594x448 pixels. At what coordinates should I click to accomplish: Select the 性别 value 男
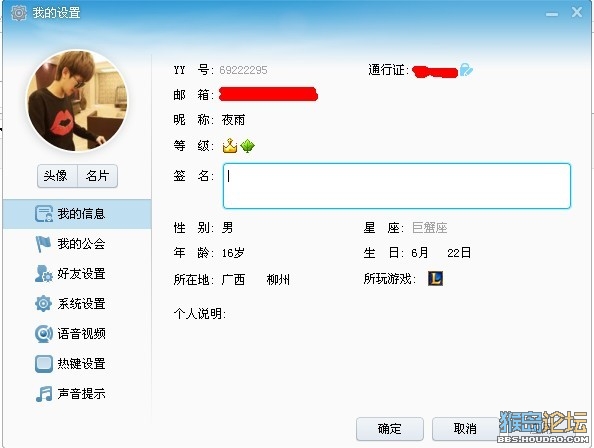pos(228,228)
